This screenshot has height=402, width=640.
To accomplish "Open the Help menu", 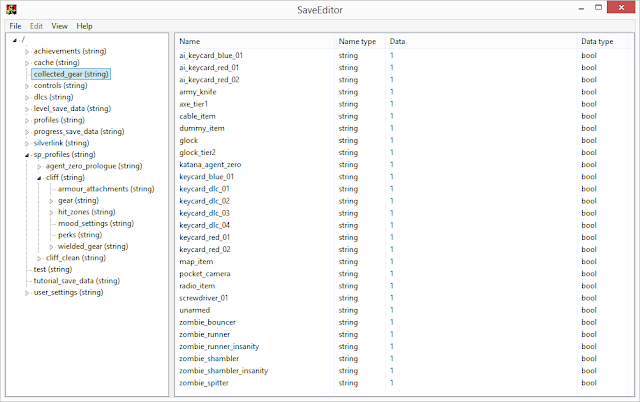I will (85, 25).
